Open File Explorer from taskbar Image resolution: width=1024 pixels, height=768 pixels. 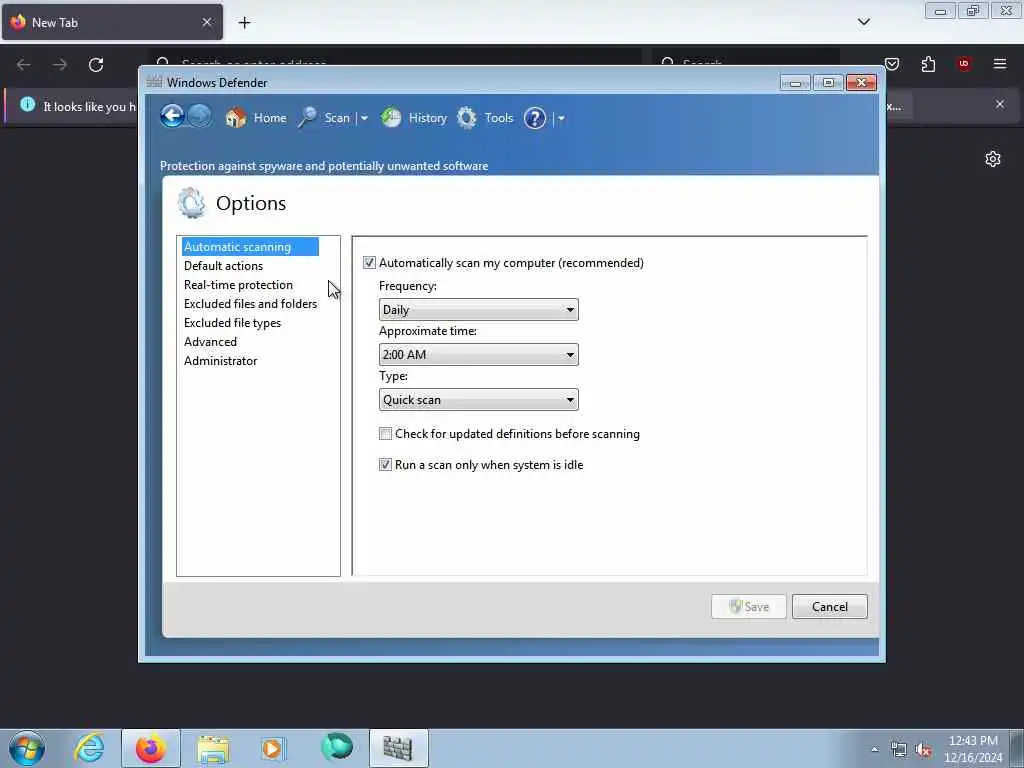click(x=213, y=749)
